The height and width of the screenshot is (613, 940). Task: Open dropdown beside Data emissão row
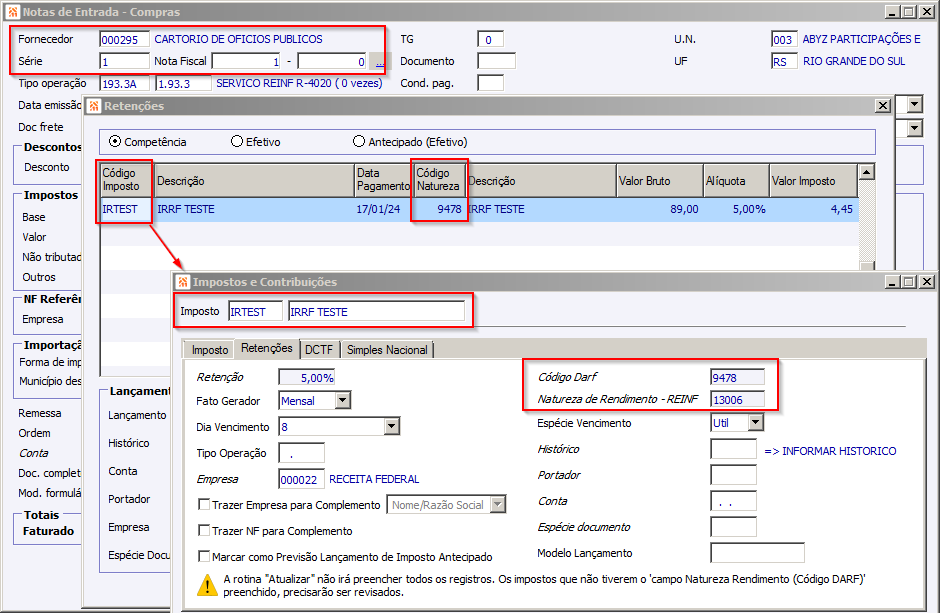914,105
